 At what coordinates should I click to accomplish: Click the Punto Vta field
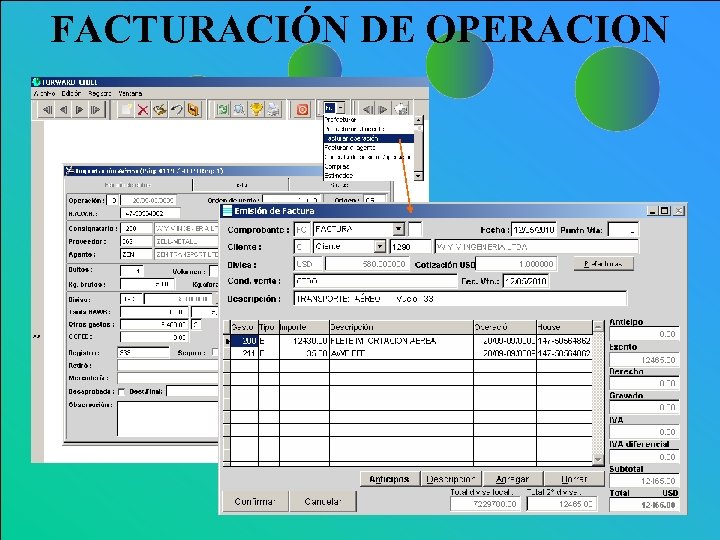(x=623, y=229)
